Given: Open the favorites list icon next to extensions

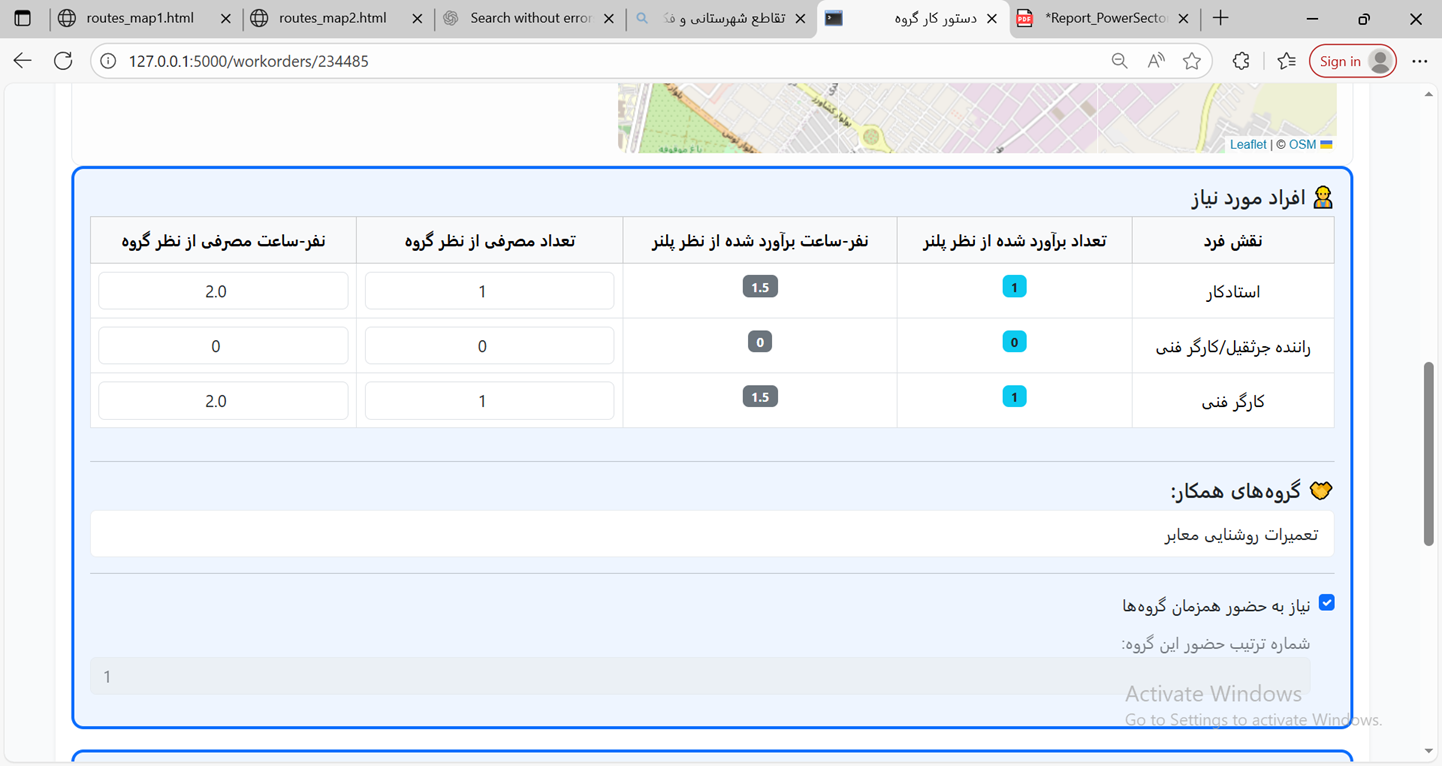Looking at the screenshot, I should tap(1286, 60).
